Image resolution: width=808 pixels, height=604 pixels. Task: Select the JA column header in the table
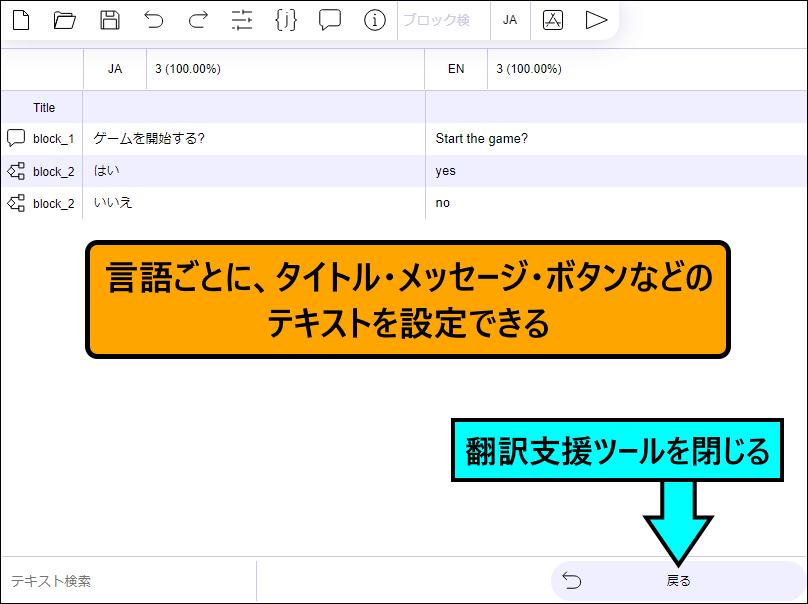tap(115, 69)
